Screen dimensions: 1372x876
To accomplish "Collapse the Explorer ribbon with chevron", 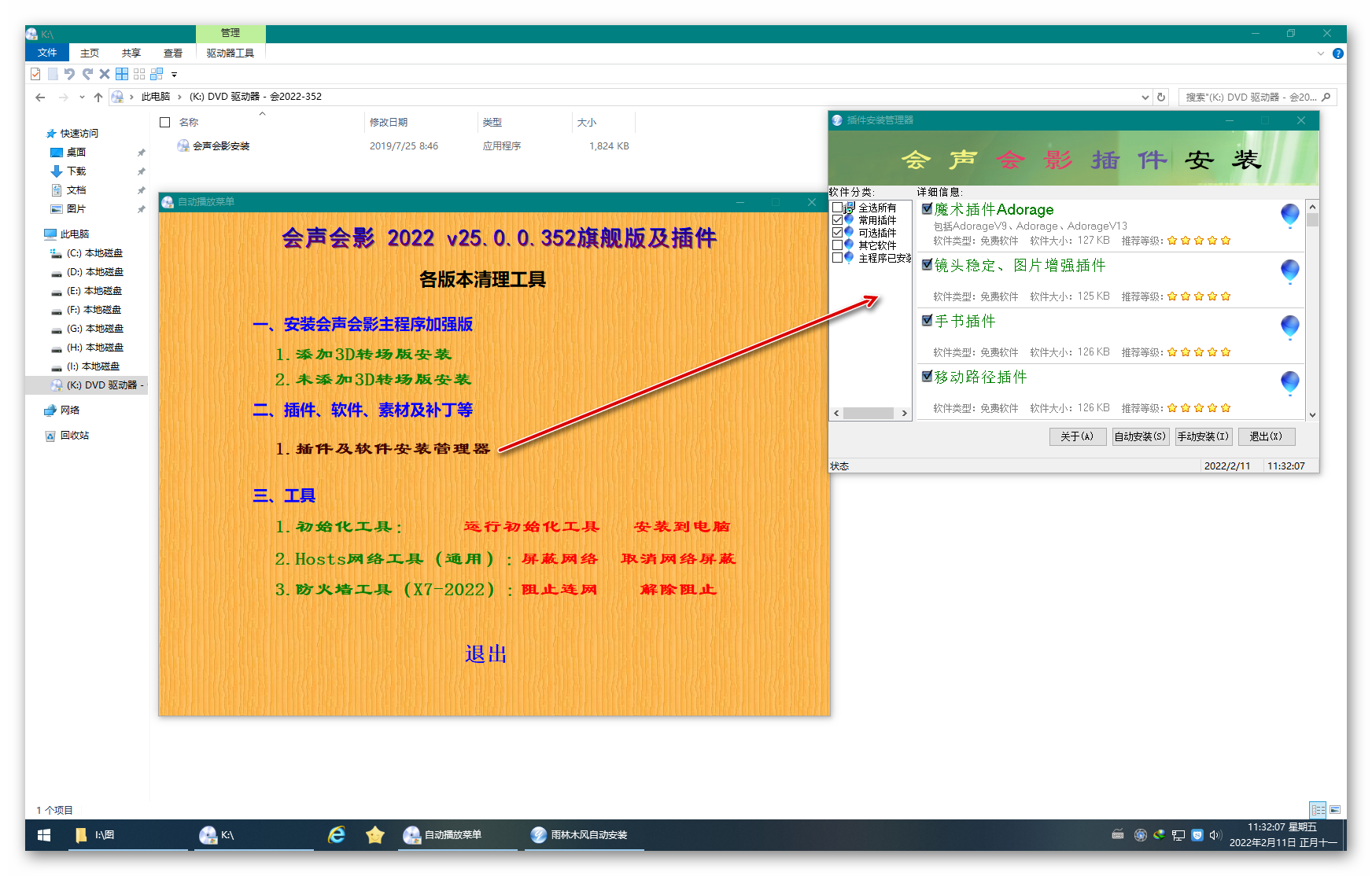I will point(1321,53).
